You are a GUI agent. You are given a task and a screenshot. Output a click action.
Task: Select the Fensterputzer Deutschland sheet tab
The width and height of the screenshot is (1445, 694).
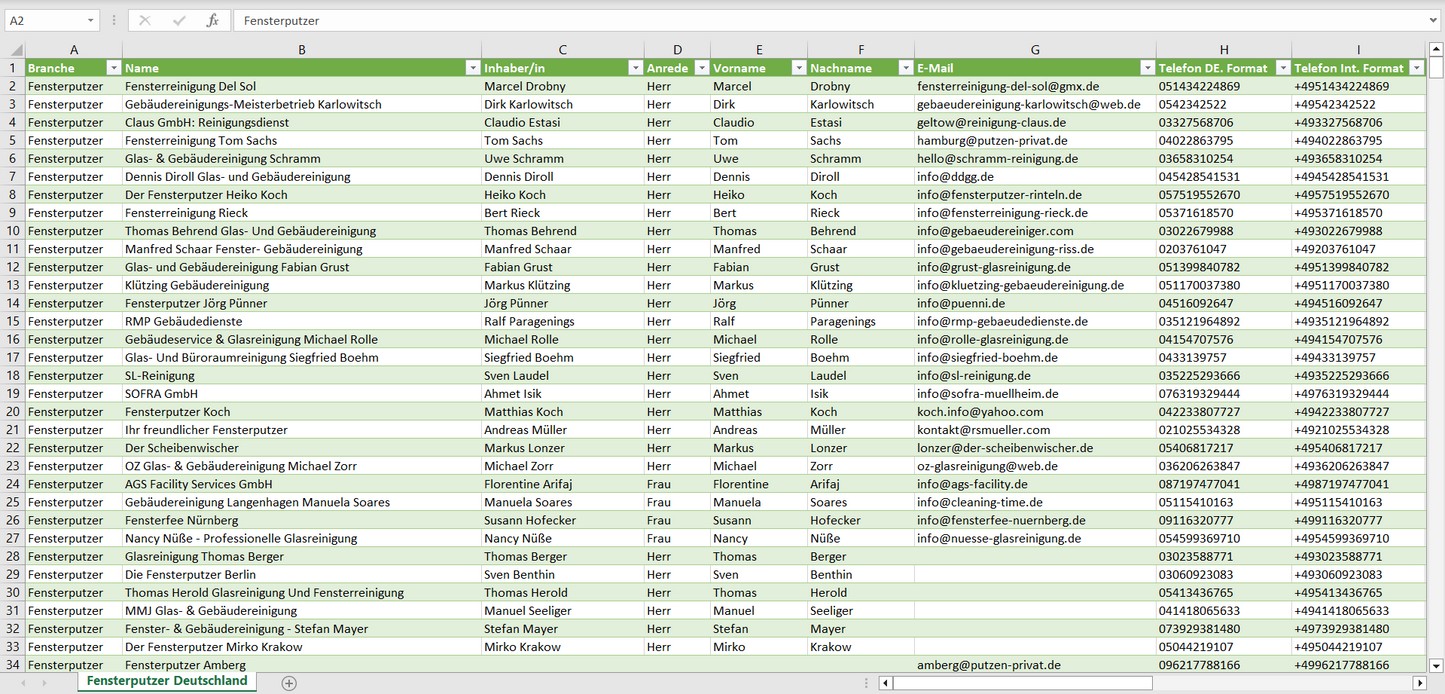click(167, 681)
